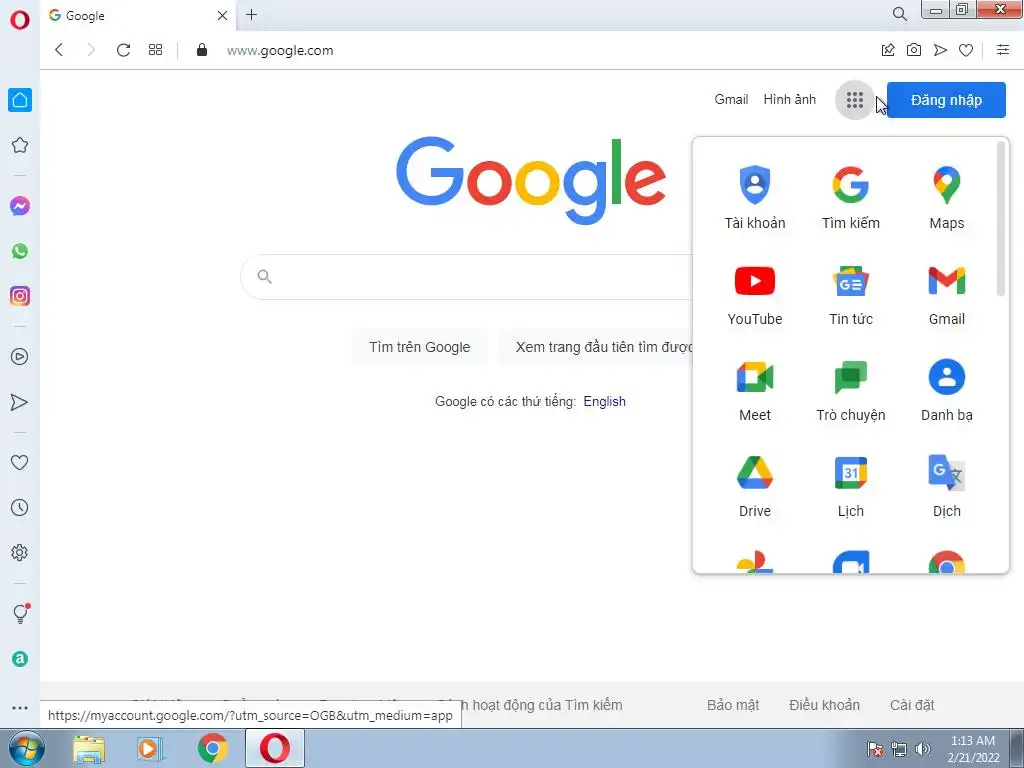
Task: Open Instagram in the sidebar
Action: coord(20,296)
